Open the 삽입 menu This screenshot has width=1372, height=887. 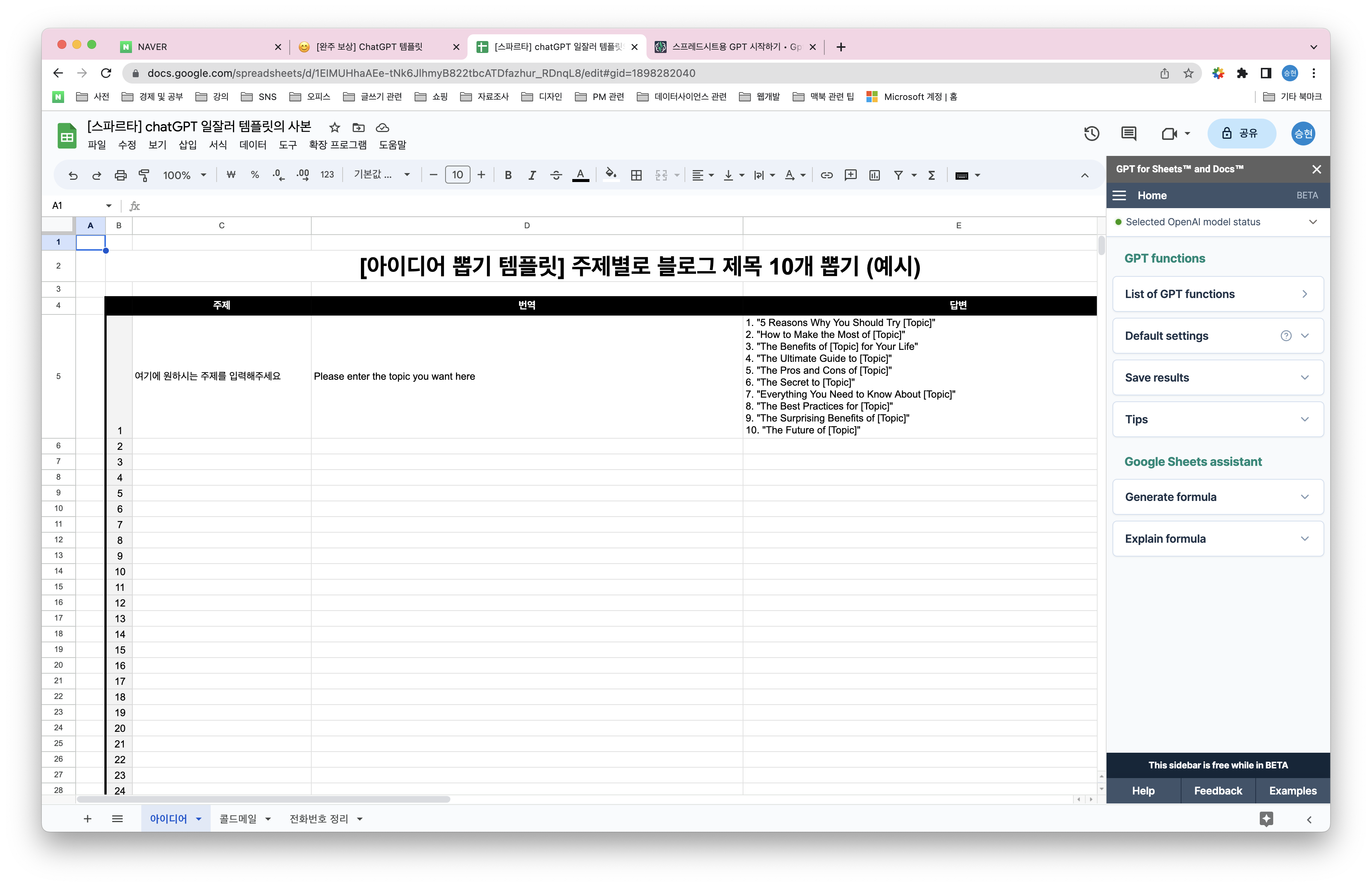[187, 145]
